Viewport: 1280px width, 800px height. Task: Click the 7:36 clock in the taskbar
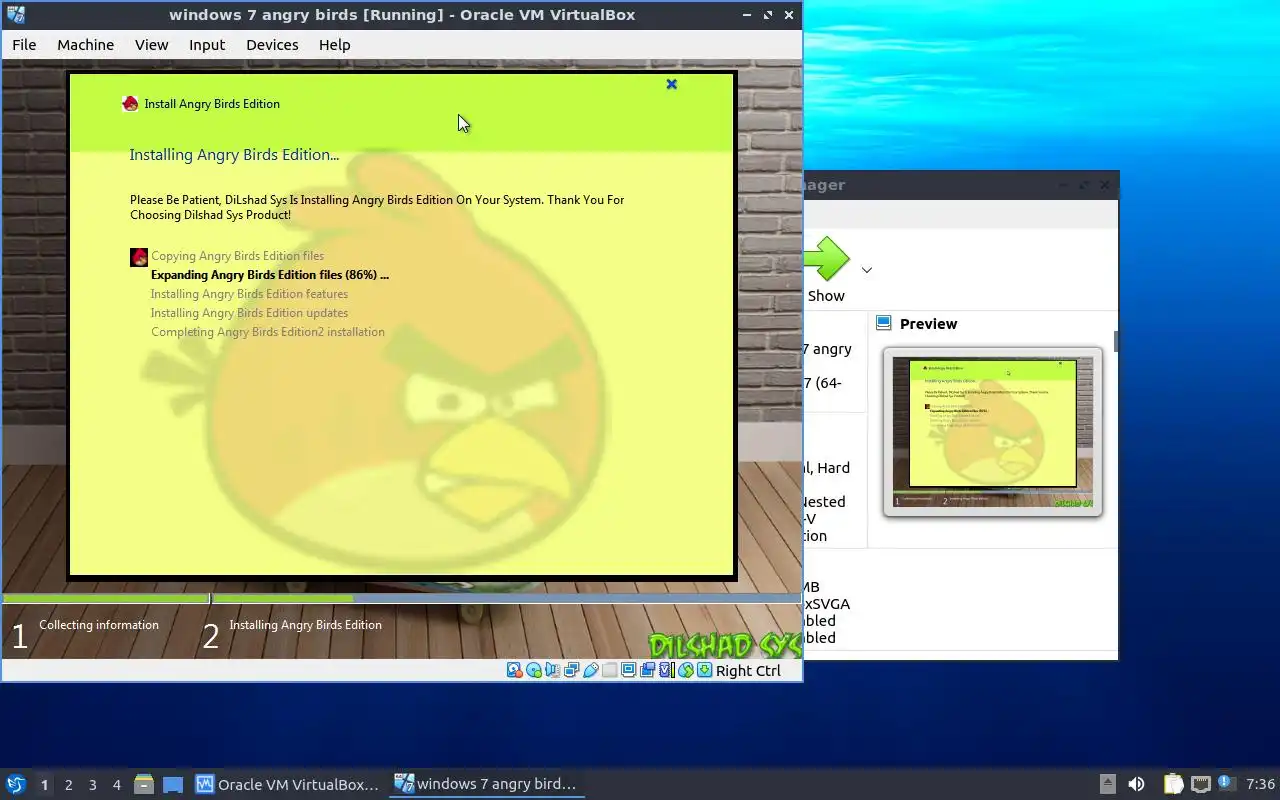pos(1261,785)
